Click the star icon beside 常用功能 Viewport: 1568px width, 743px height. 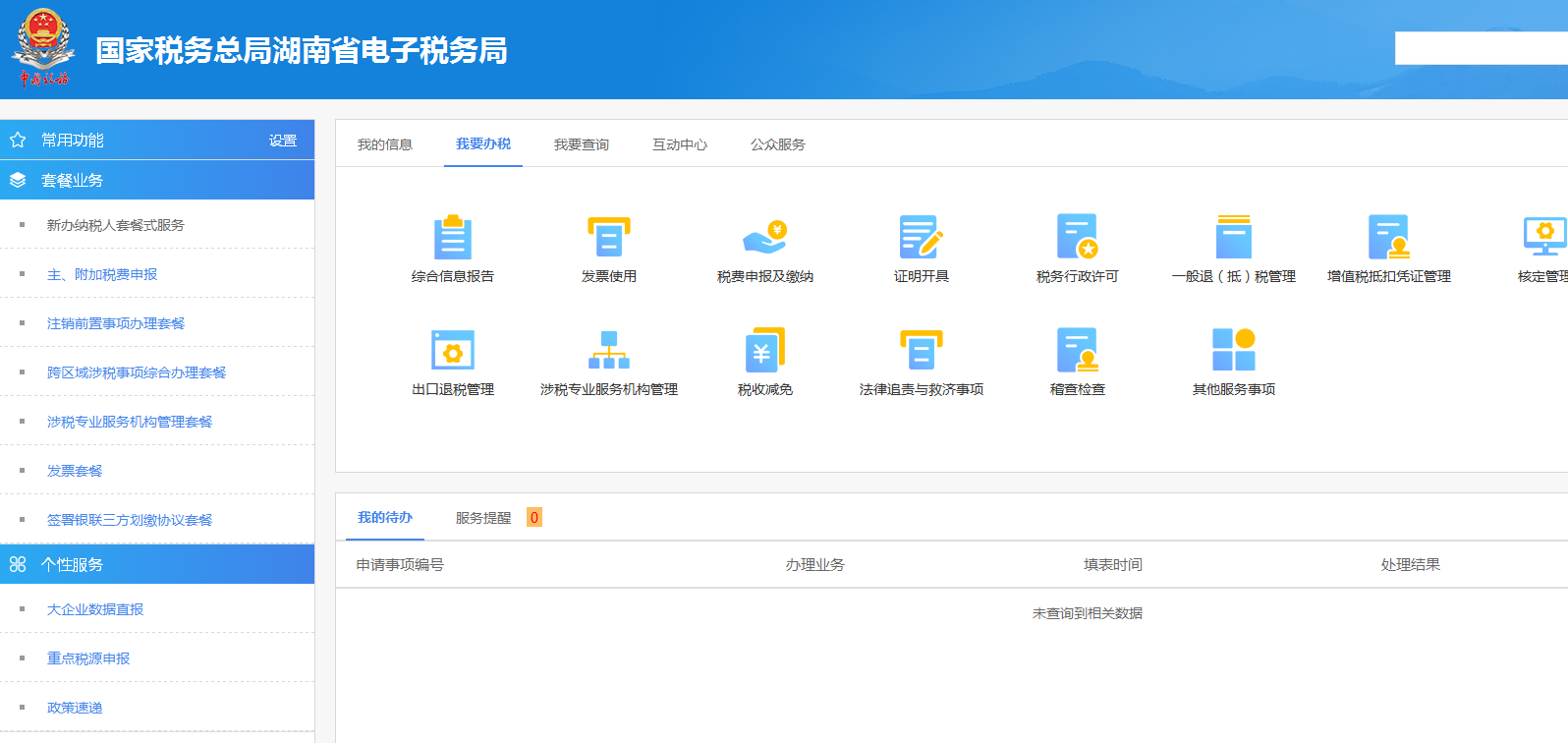pos(18,140)
